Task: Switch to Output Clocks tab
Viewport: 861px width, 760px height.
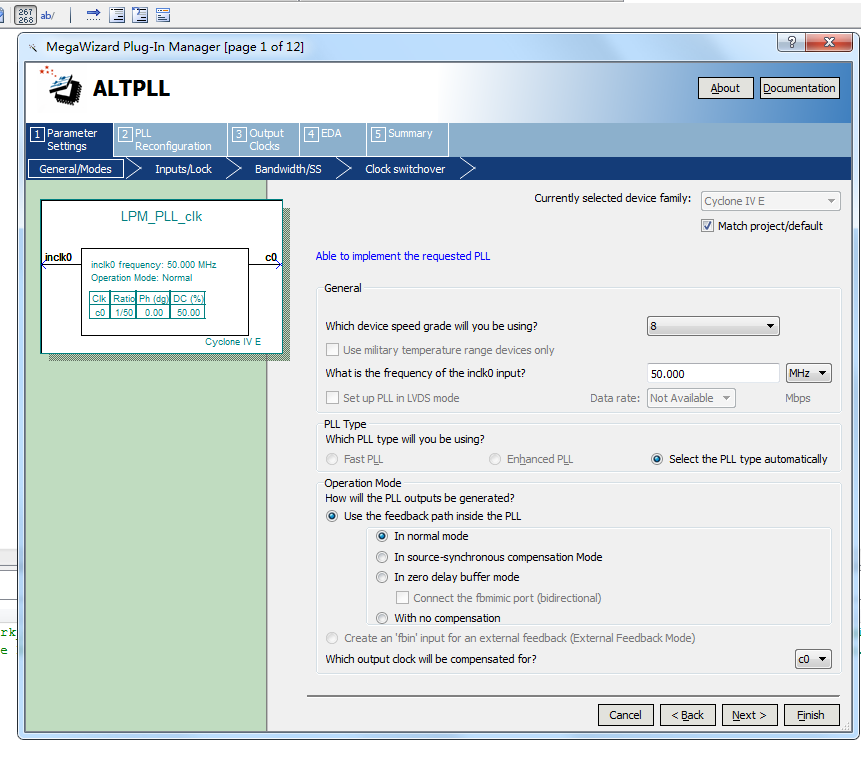Action: (264, 139)
